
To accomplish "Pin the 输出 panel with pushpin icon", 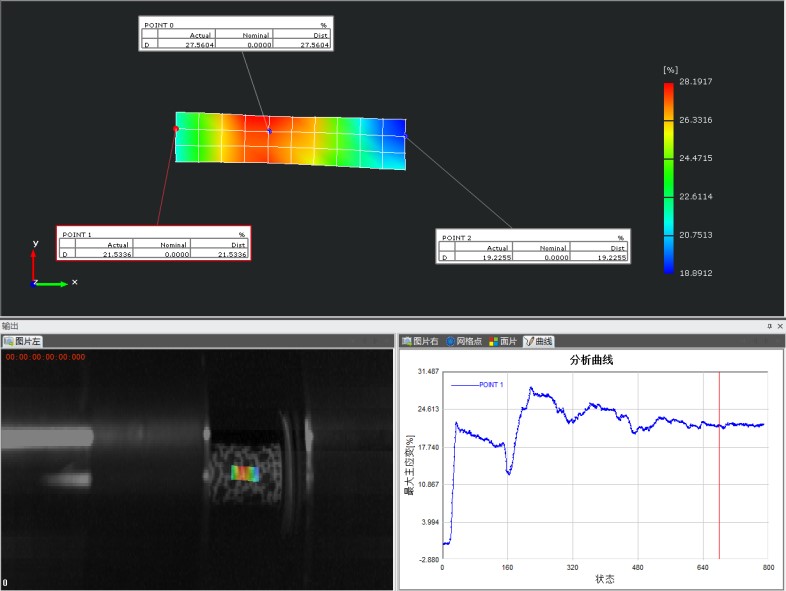I will (x=769, y=326).
